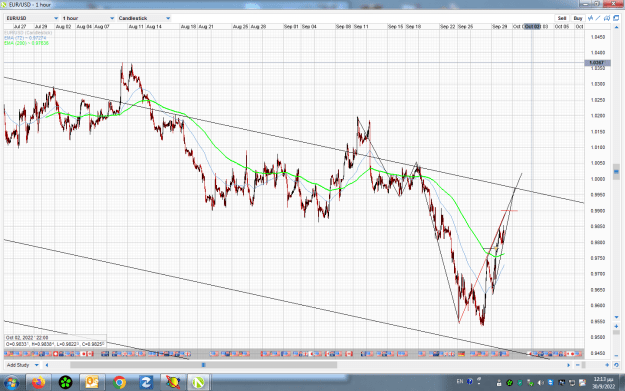Click the time scroll right arrow
The height and width of the screenshot is (391, 625).
click(x=569, y=365)
